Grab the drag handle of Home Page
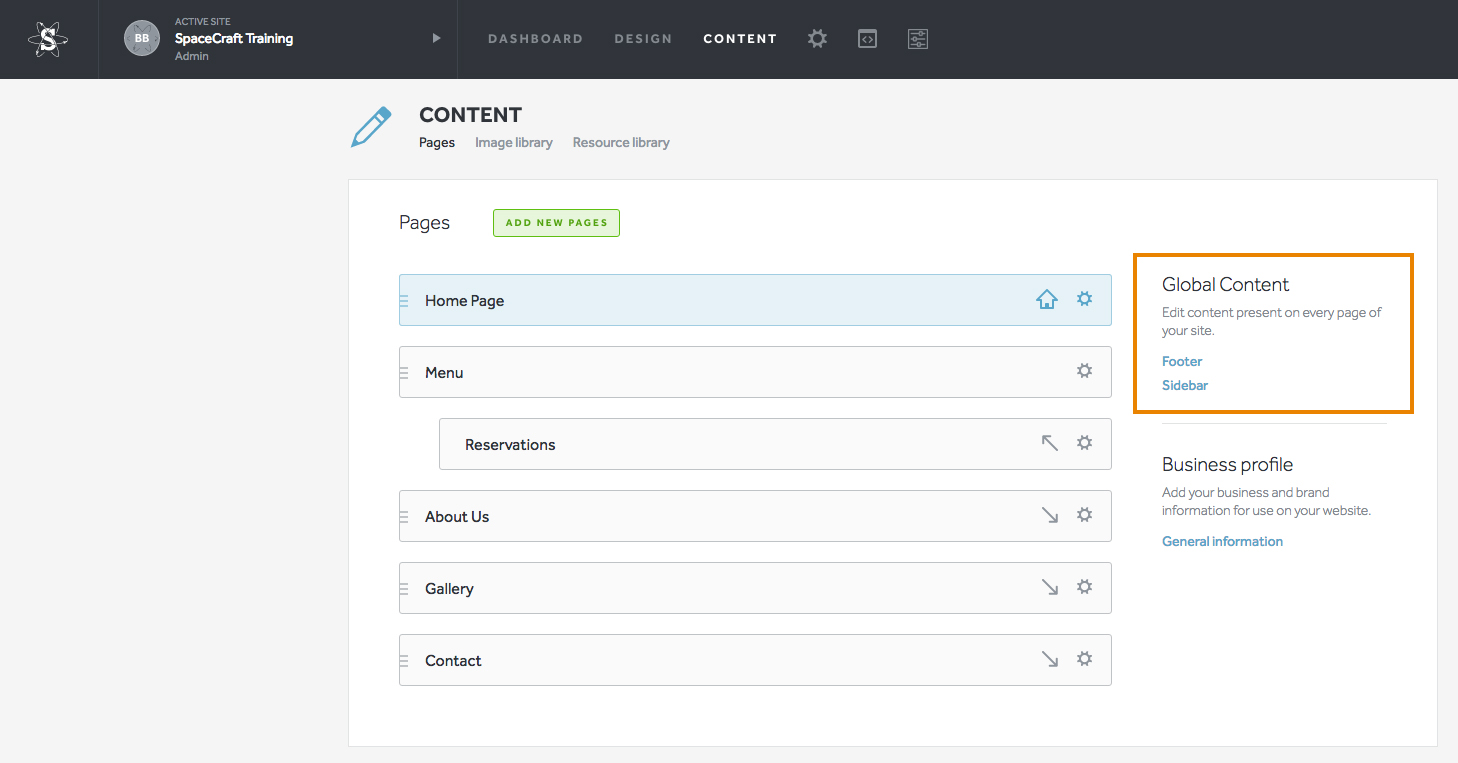The height and width of the screenshot is (763, 1458). click(x=404, y=301)
